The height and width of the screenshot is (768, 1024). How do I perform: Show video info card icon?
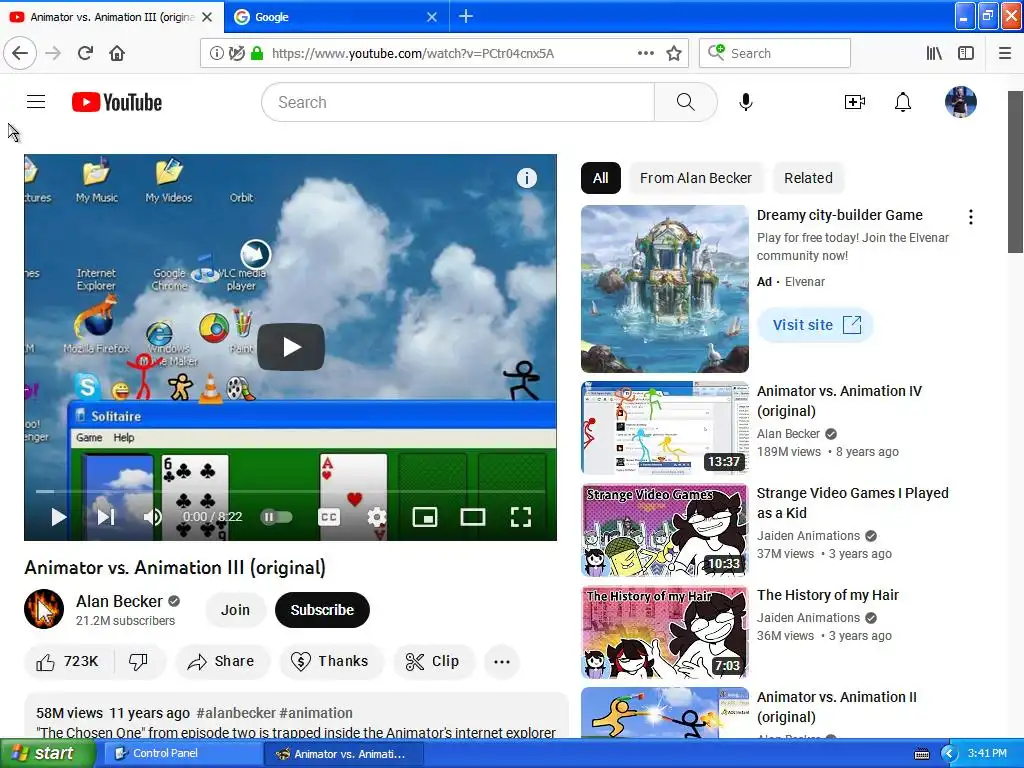click(526, 178)
